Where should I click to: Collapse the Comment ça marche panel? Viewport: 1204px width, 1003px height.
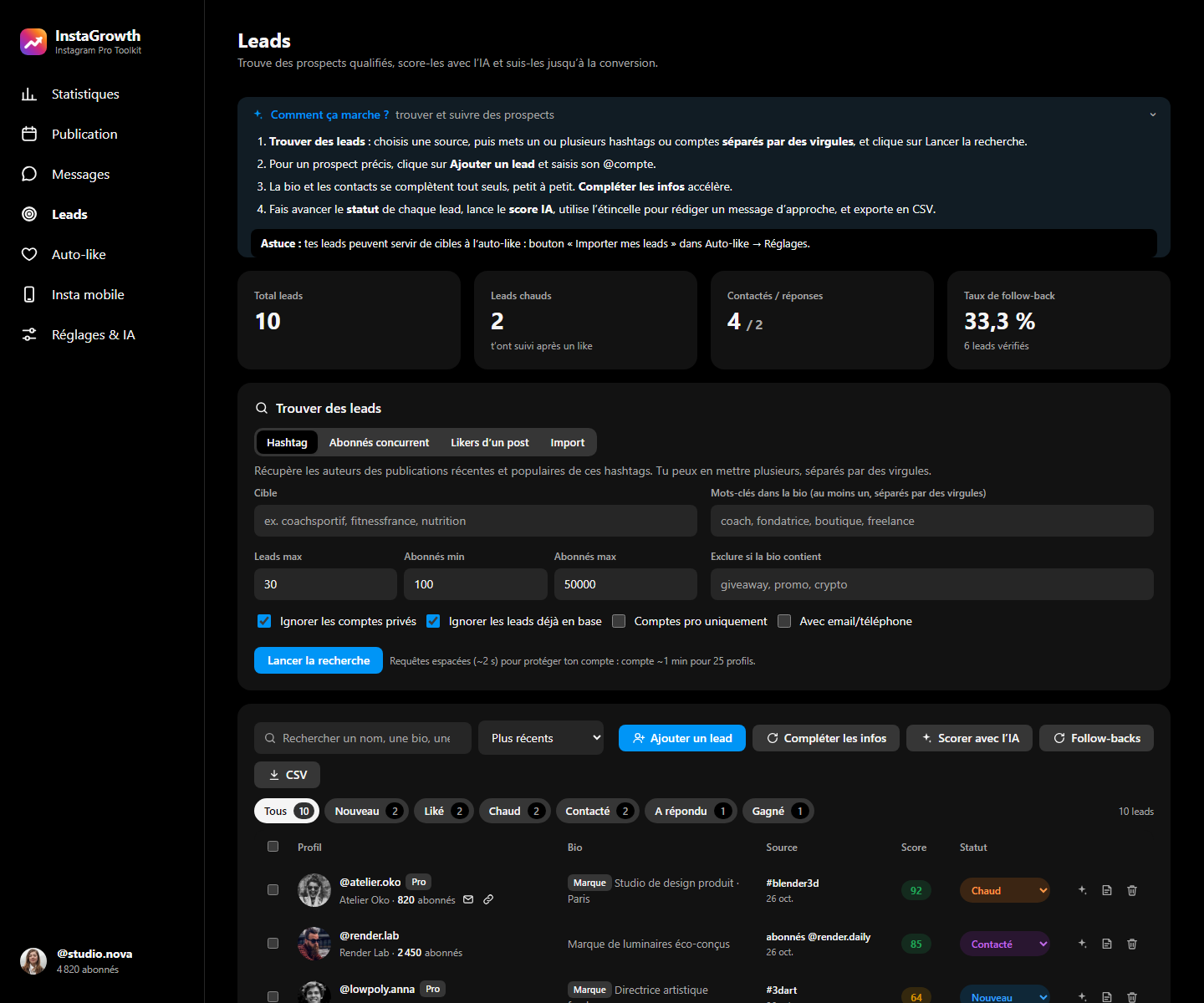[1153, 115]
